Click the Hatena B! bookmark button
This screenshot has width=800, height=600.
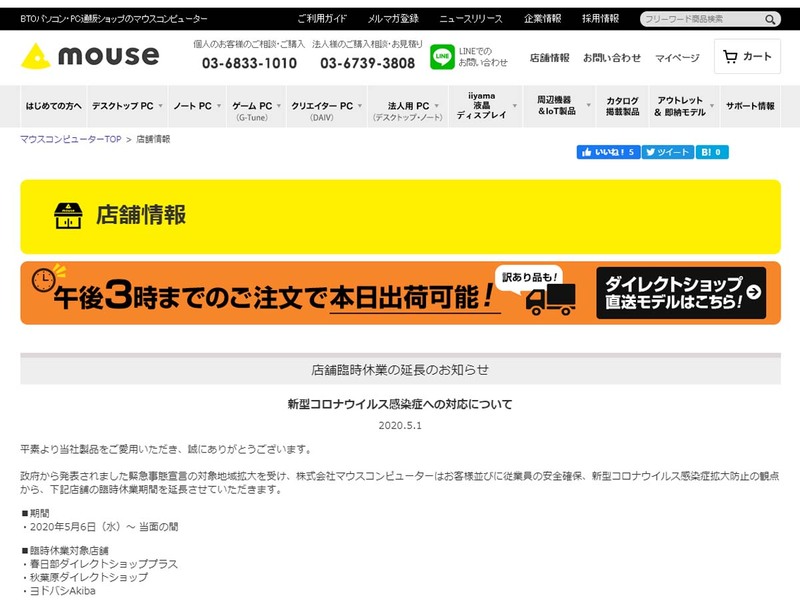[712, 152]
